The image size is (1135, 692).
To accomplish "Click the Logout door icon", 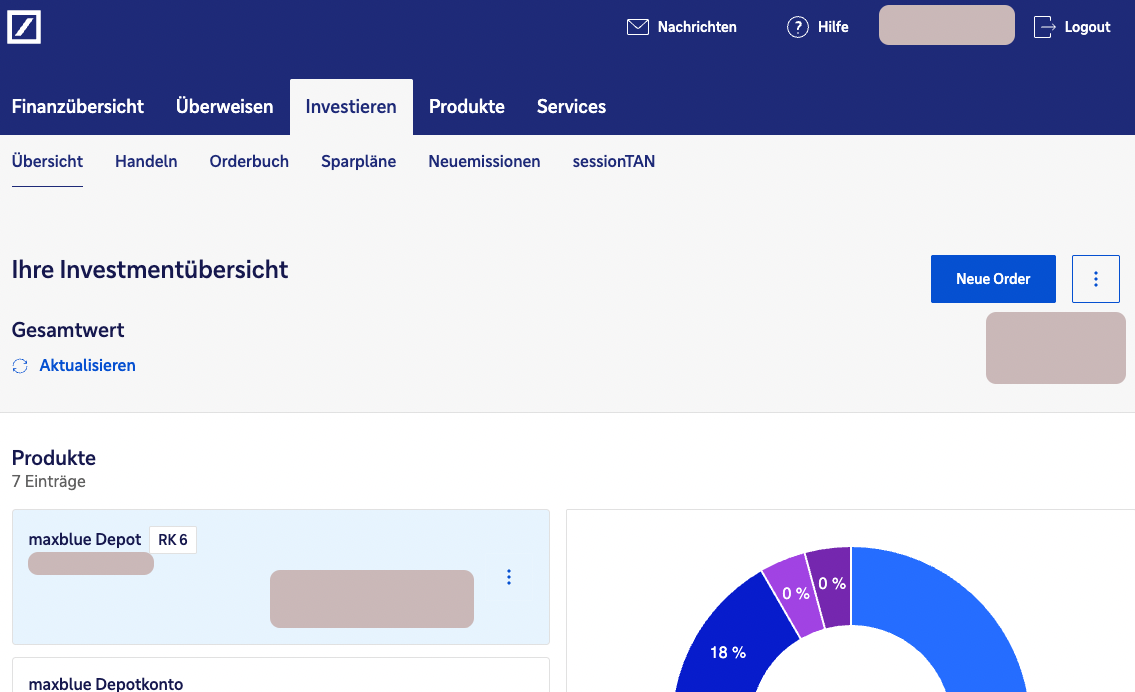I will tap(1045, 27).
